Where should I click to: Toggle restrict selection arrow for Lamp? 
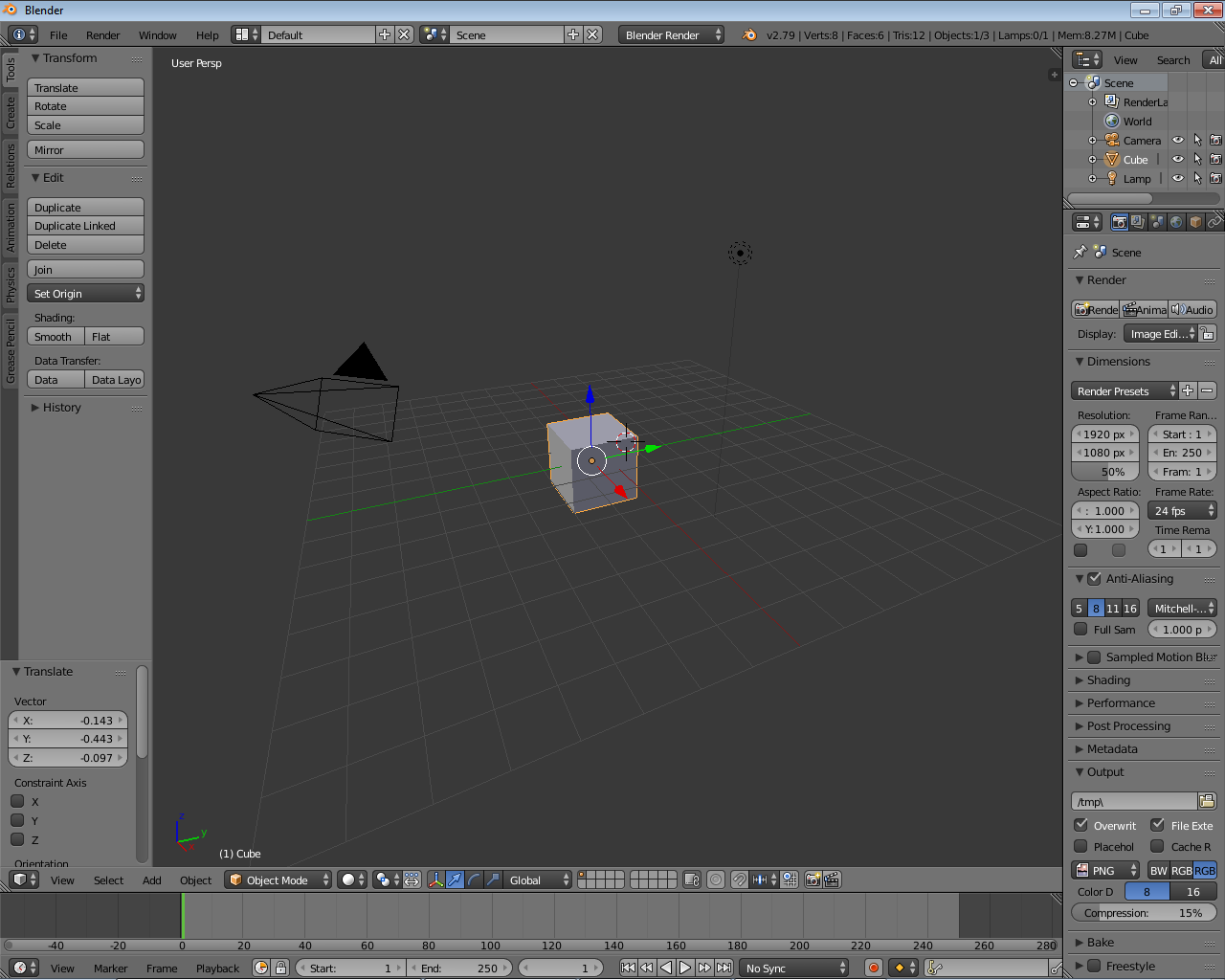point(1197,178)
